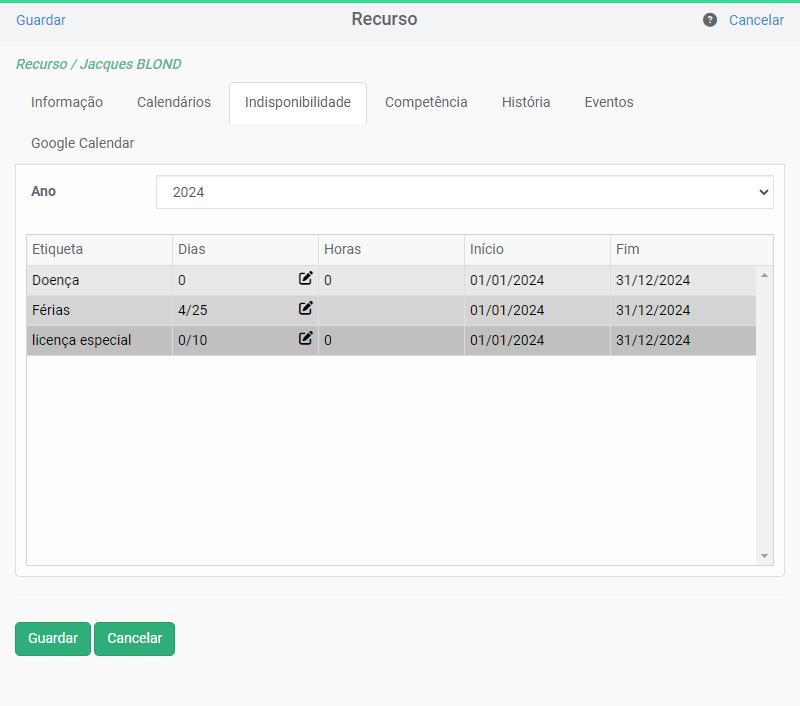Click the 0/10 days value
The height and width of the screenshot is (706, 800).
193,340
